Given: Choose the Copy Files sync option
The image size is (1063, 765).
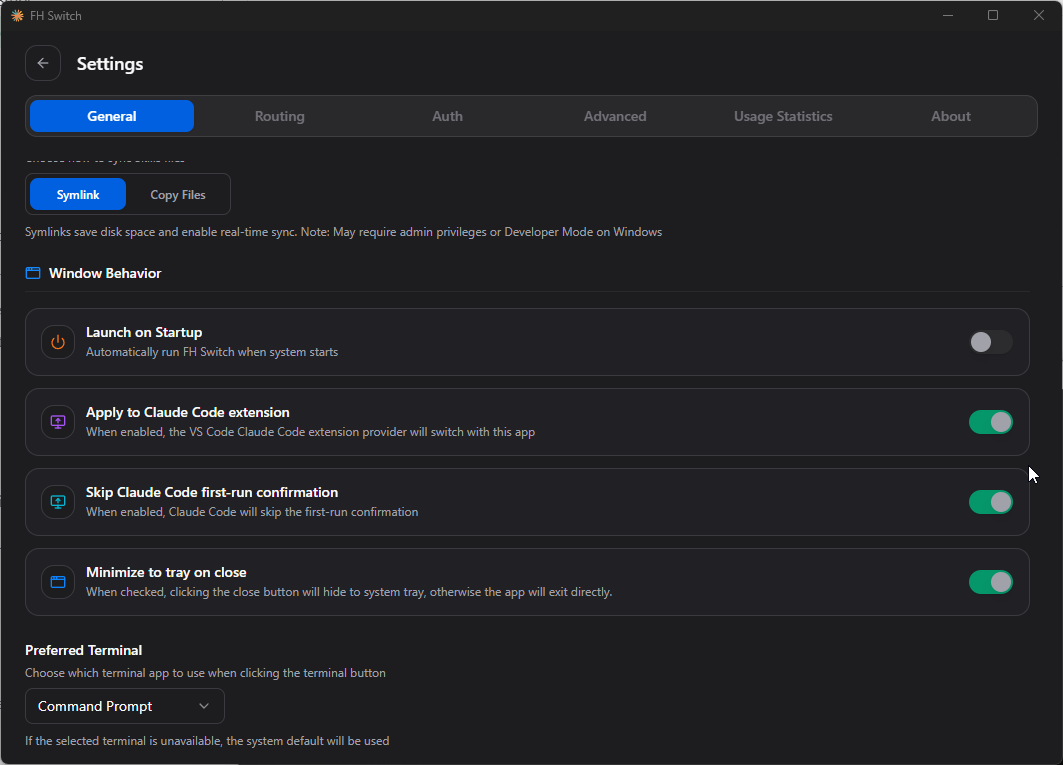Looking at the screenshot, I should (x=178, y=195).
